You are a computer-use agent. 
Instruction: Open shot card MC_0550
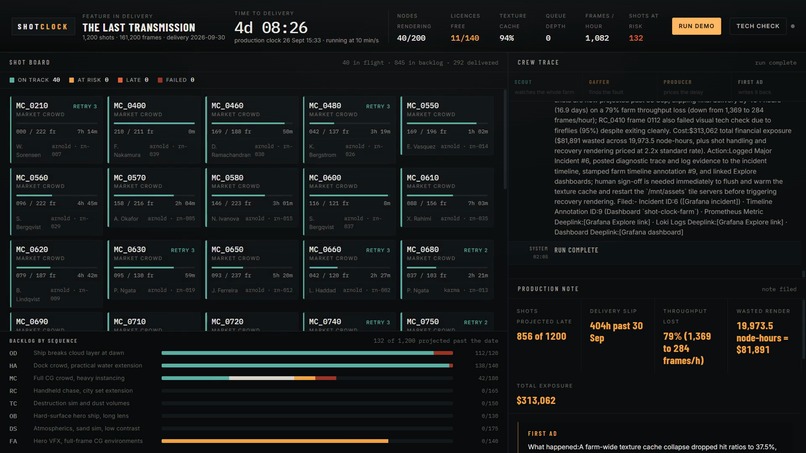(x=447, y=125)
